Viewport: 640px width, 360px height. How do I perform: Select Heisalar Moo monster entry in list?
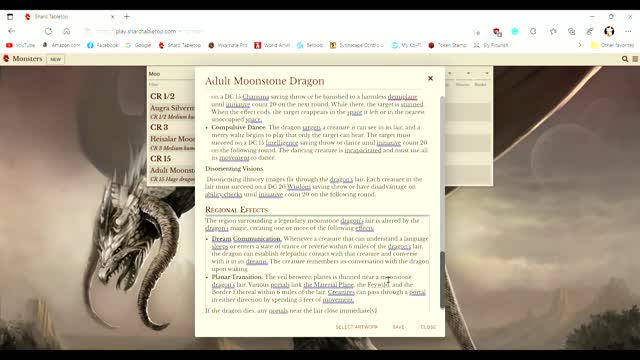[x=171, y=143]
